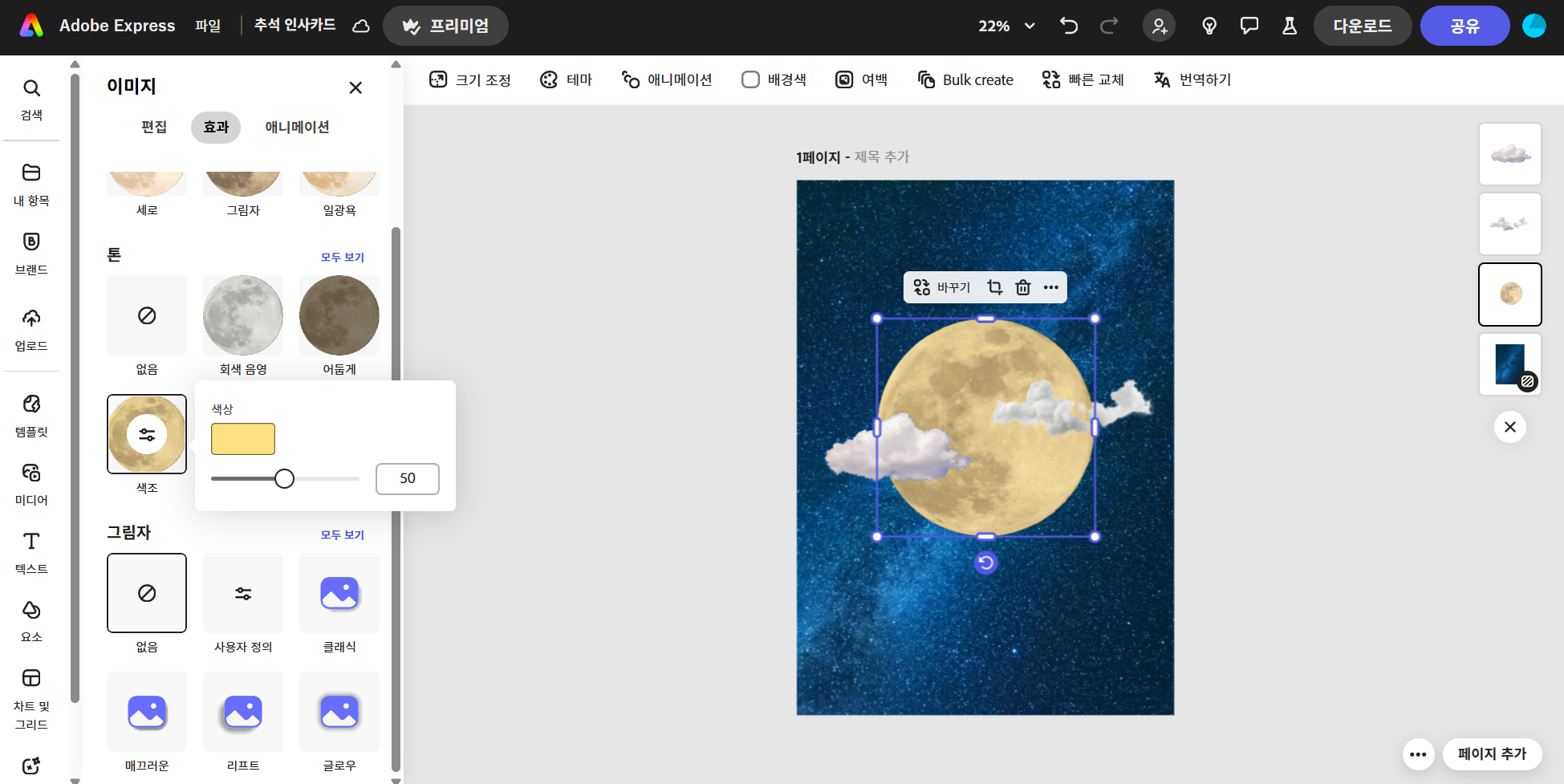Select the 텍스트 (Text) tool in the sidebar

(x=31, y=553)
